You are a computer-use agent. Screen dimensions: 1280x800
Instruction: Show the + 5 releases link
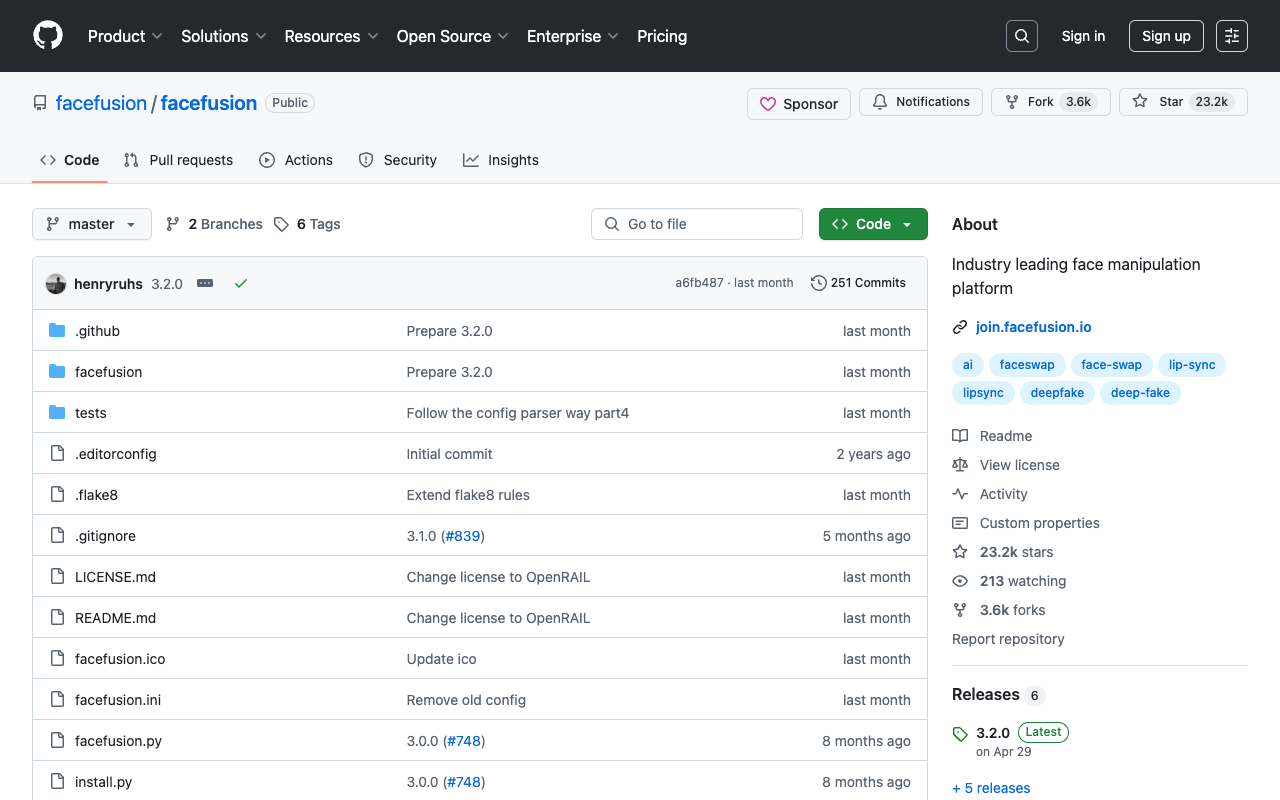pyautogui.click(x=991, y=788)
